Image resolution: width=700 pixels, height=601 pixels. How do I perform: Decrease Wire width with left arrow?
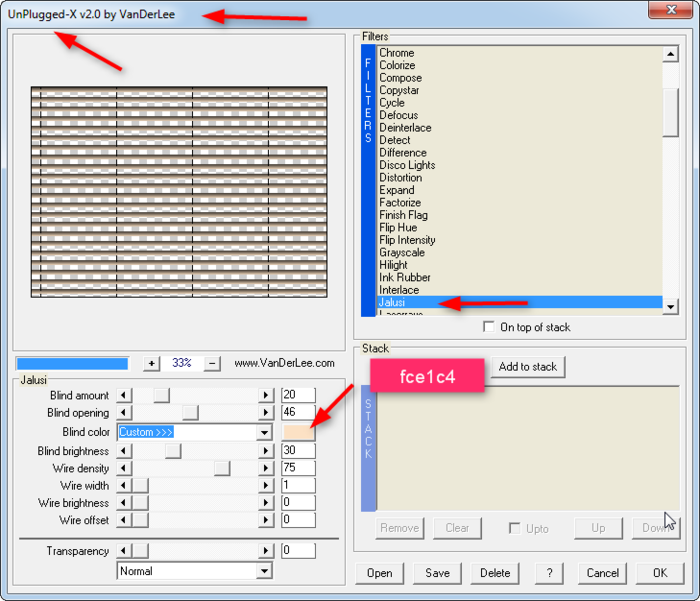click(124, 485)
